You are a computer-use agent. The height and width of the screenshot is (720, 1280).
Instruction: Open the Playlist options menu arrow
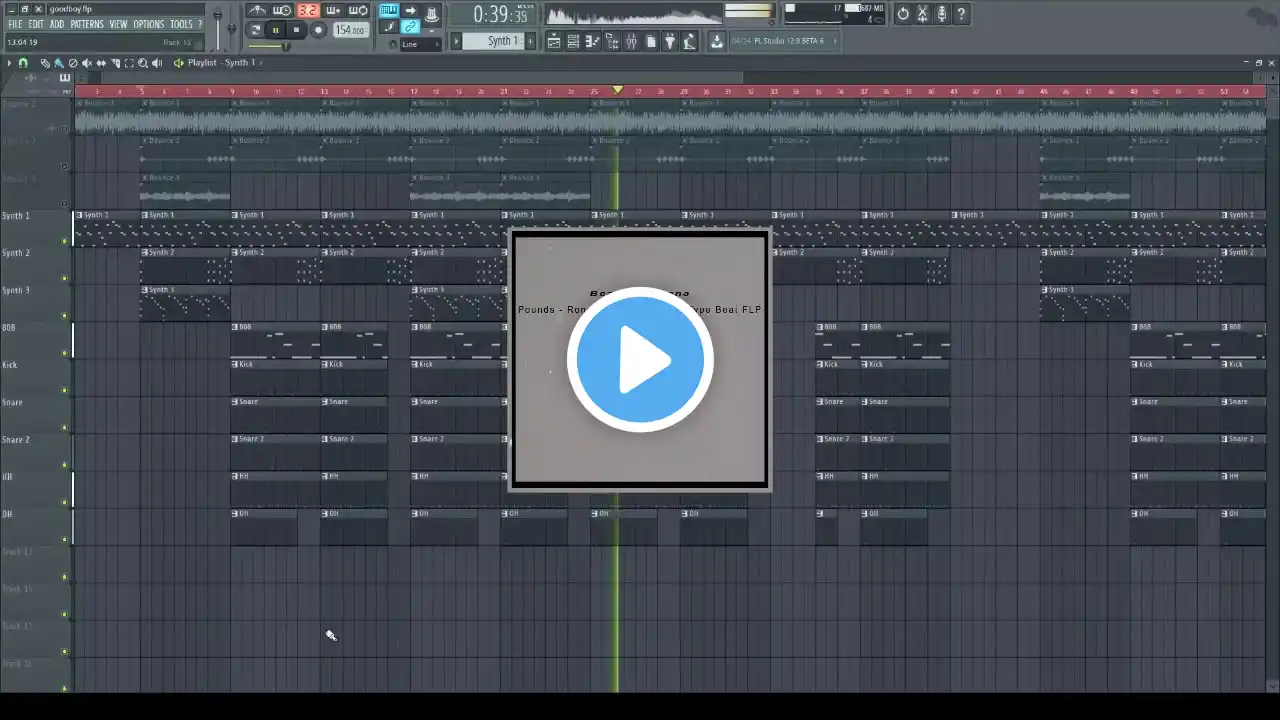click(x=9, y=63)
